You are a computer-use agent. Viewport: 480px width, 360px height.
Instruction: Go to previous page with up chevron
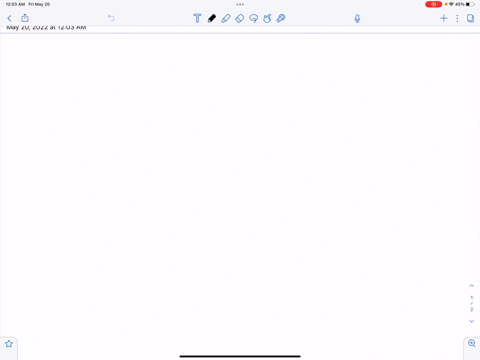[472, 286]
